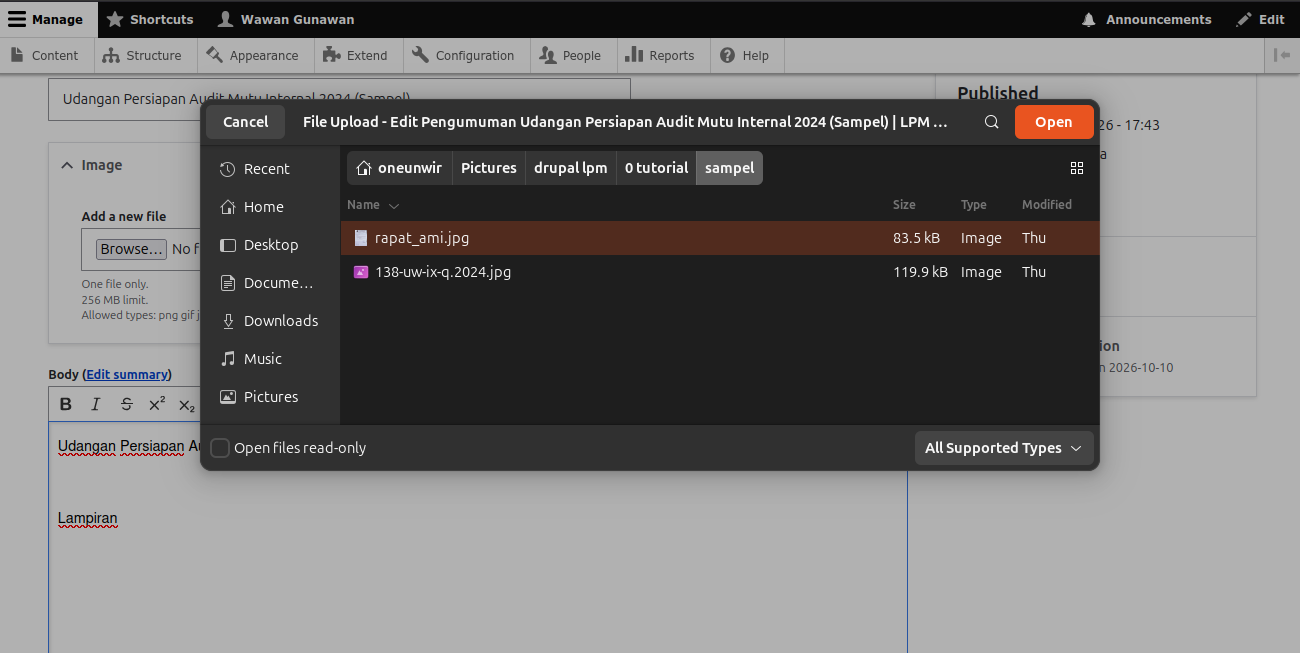Open the All Supported Types filter dropdown

[1004, 448]
